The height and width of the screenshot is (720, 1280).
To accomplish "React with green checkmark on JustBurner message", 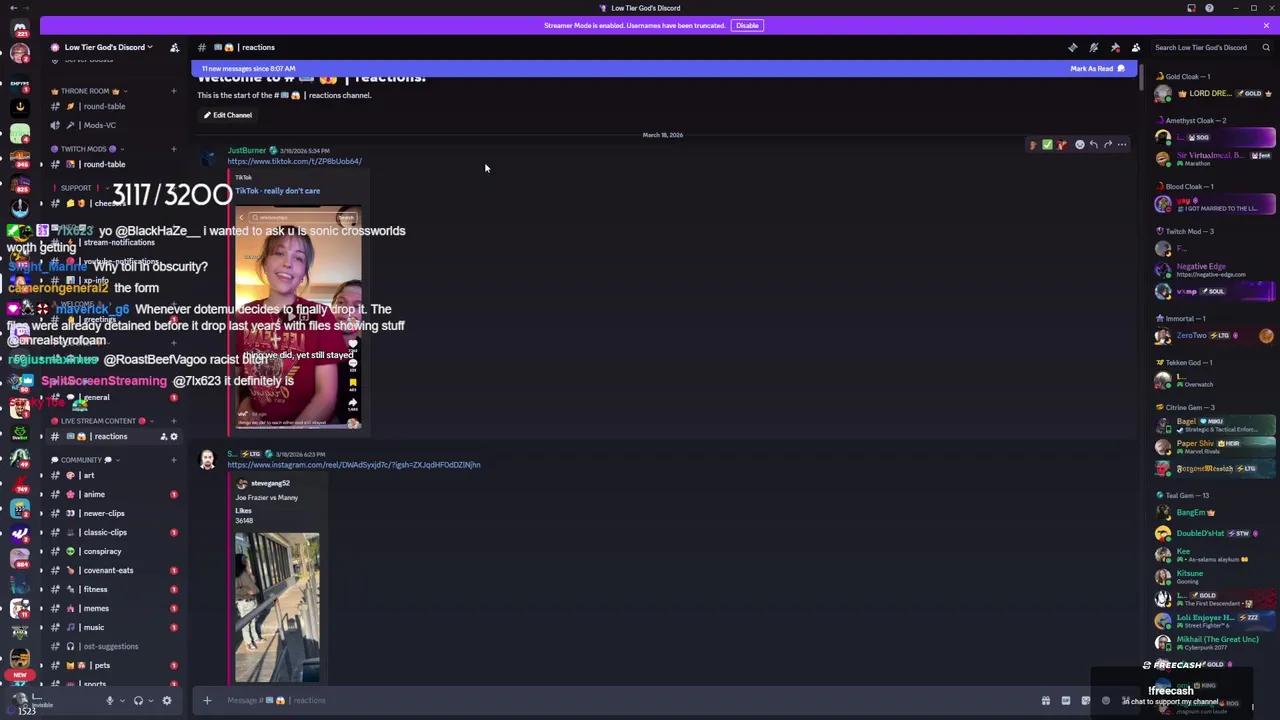I will (x=1047, y=145).
